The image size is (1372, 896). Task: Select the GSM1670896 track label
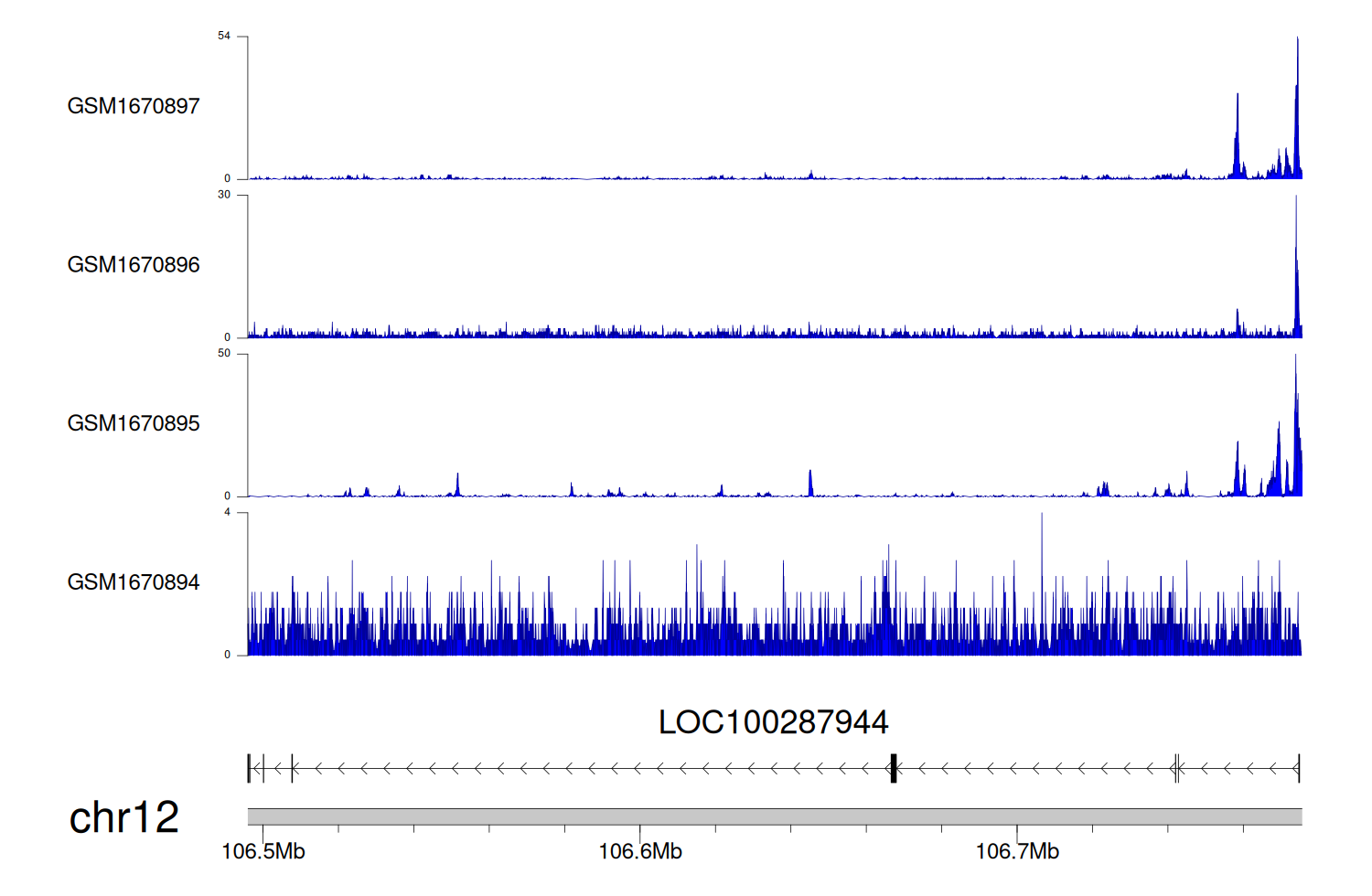tap(134, 265)
